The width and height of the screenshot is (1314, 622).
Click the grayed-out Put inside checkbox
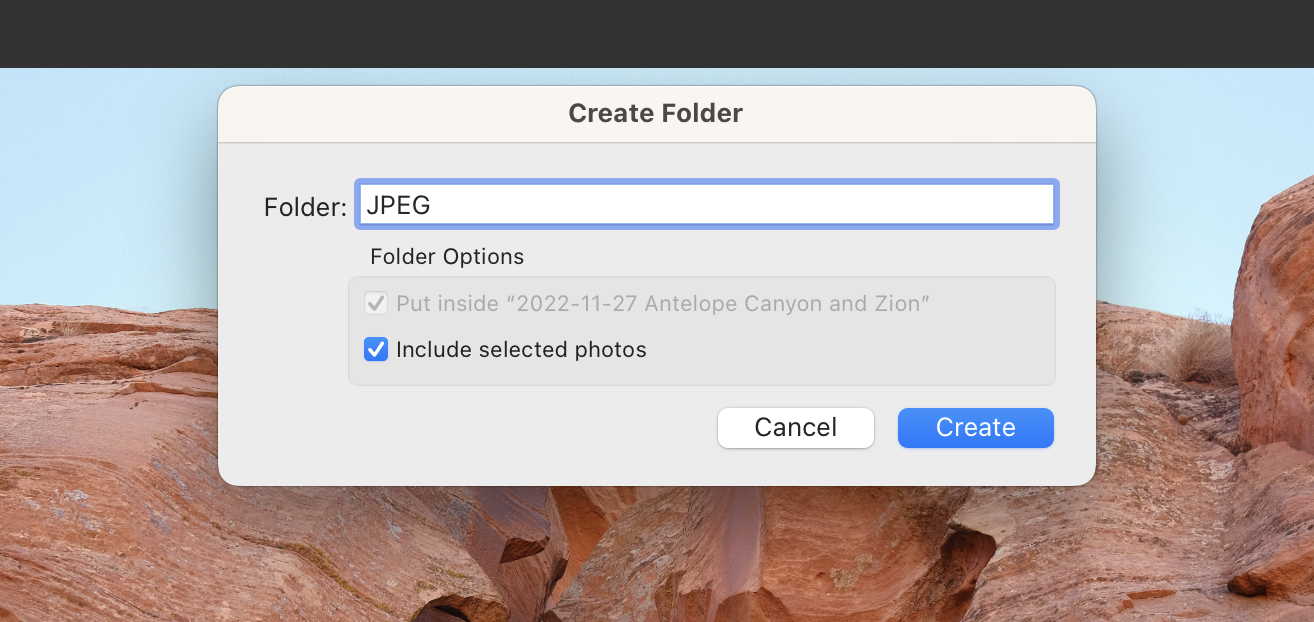[x=376, y=303]
